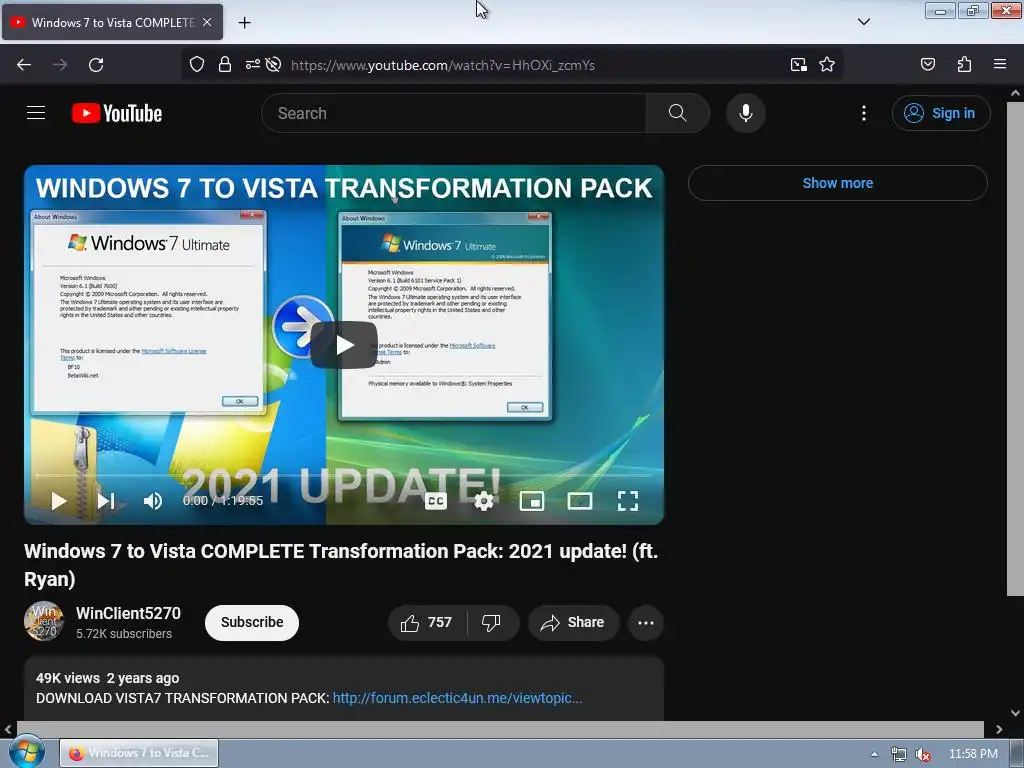
Task: Click the vertical page scrollbar
Action: pyautogui.click(x=1015, y=348)
